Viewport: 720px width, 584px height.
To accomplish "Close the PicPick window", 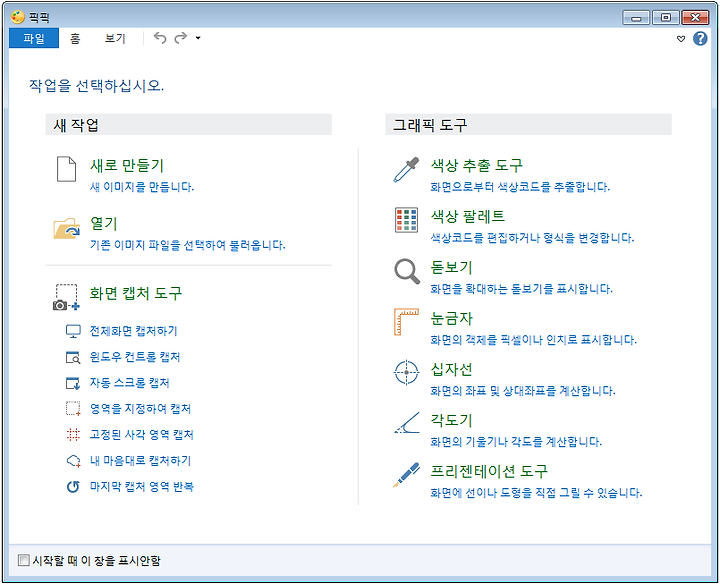I will 695,17.
